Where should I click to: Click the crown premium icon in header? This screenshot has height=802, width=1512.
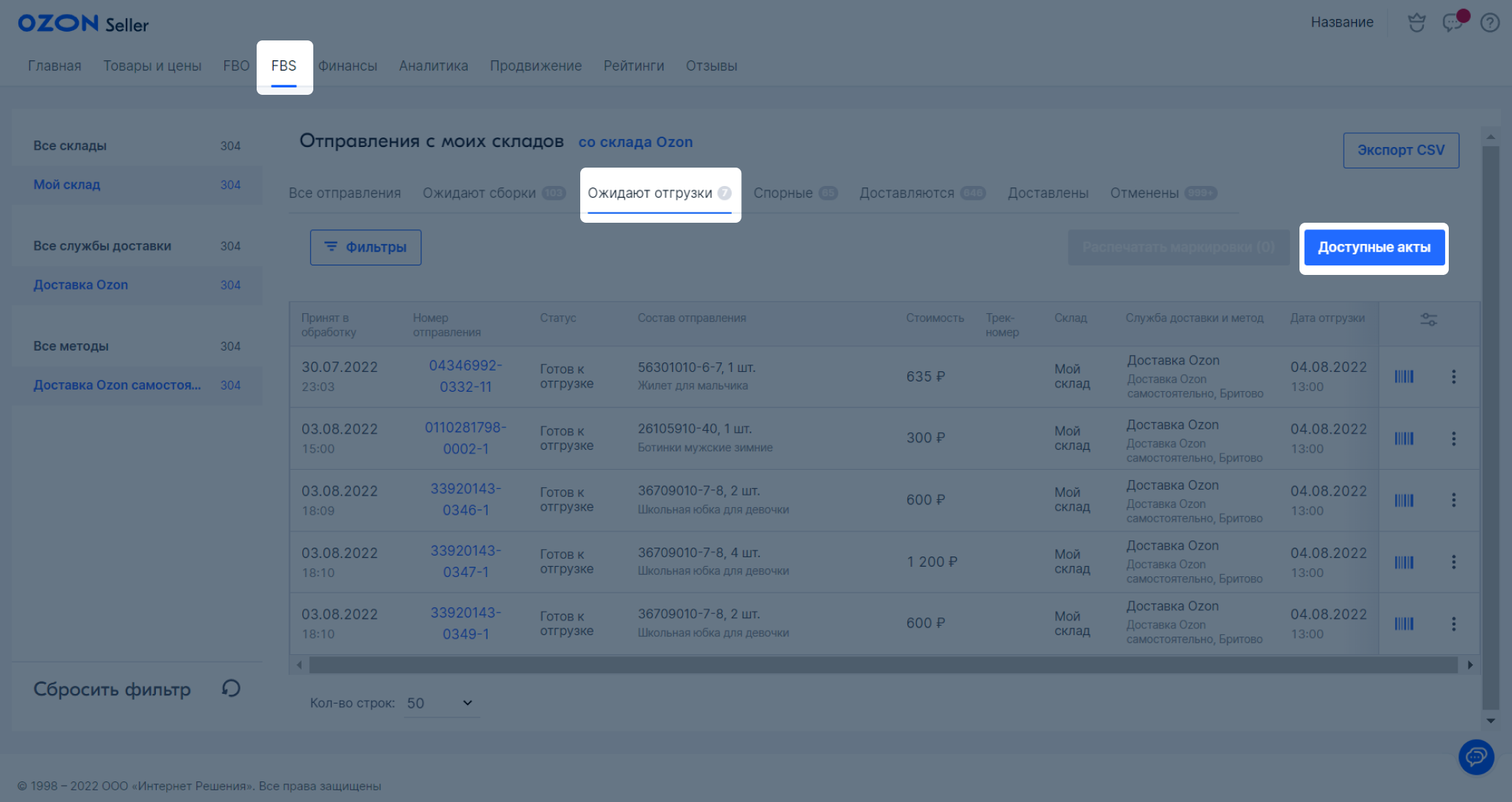tap(1416, 23)
